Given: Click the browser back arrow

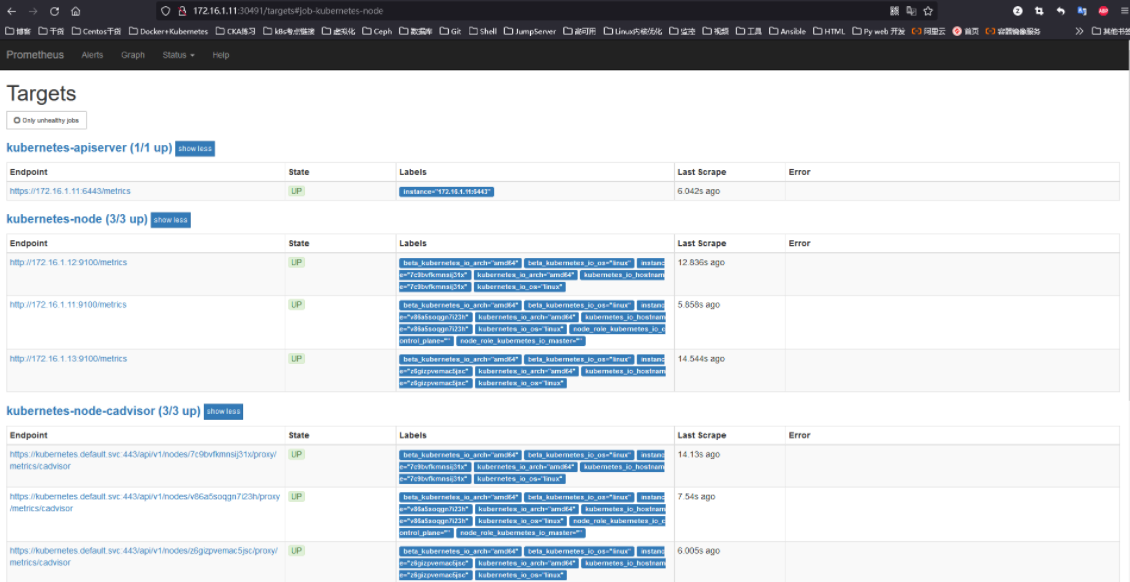Looking at the screenshot, I should pos(11,11).
